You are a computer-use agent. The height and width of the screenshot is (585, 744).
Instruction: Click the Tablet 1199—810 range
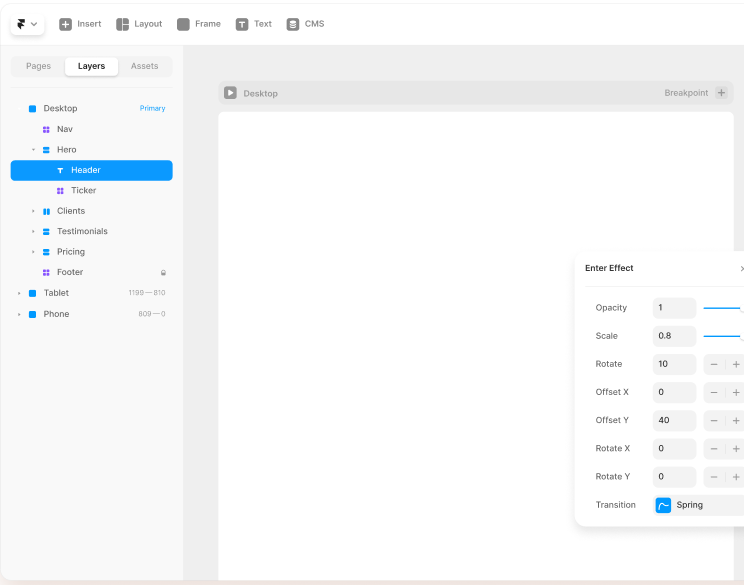(x=147, y=293)
